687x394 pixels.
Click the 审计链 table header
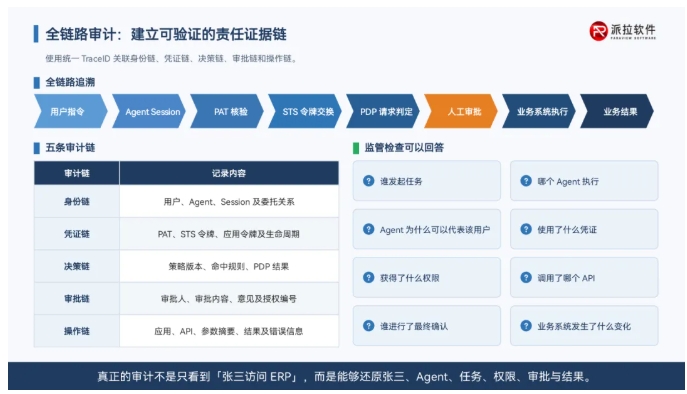(77, 173)
